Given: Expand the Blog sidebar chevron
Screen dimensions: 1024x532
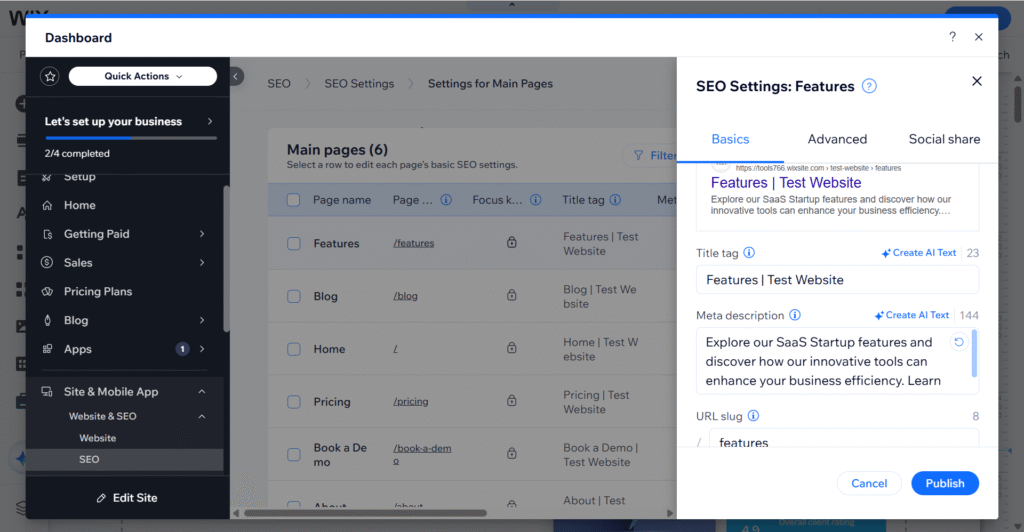Looking at the screenshot, I should 202,320.
